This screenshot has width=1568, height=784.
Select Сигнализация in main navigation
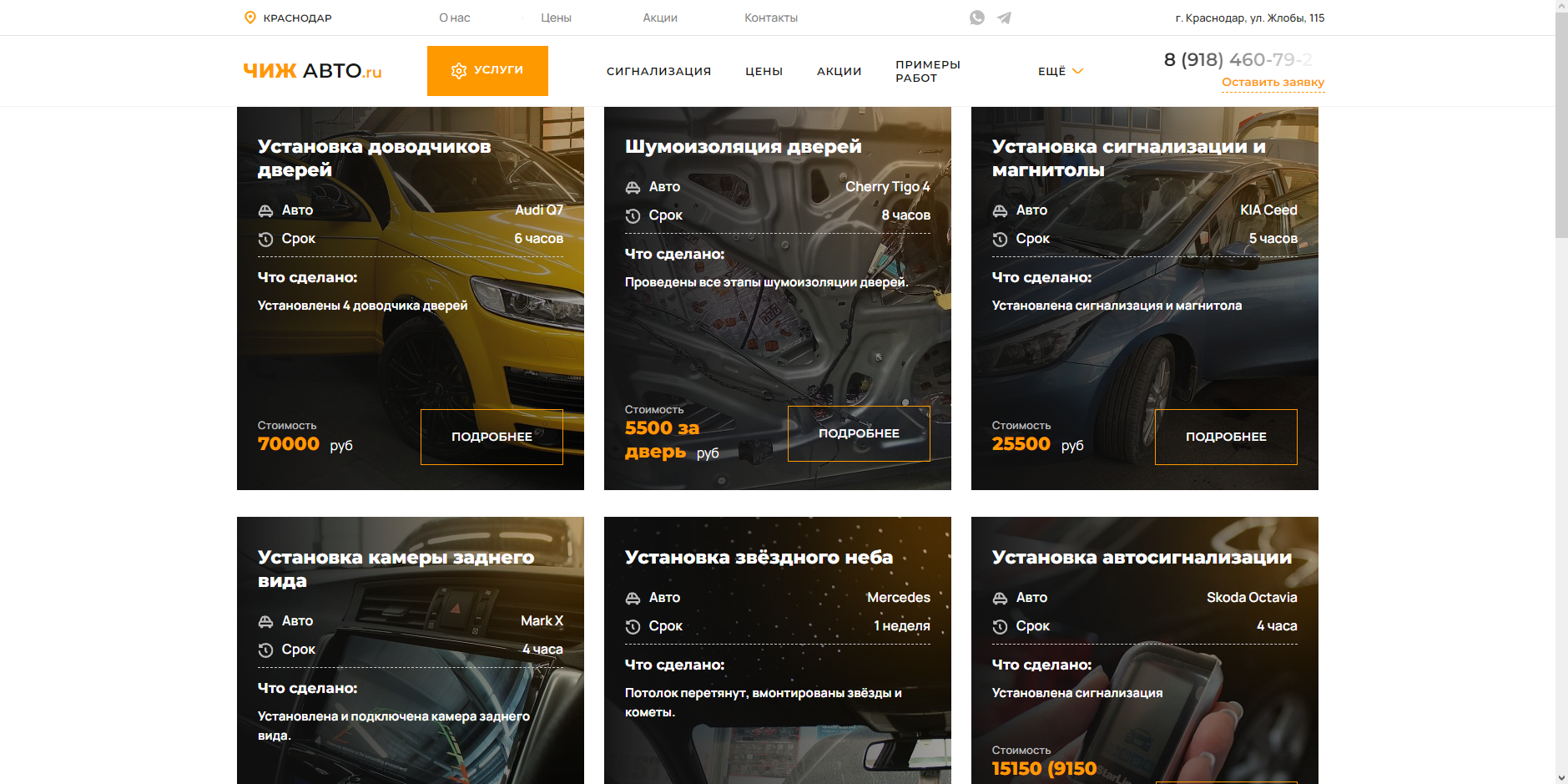[x=658, y=71]
